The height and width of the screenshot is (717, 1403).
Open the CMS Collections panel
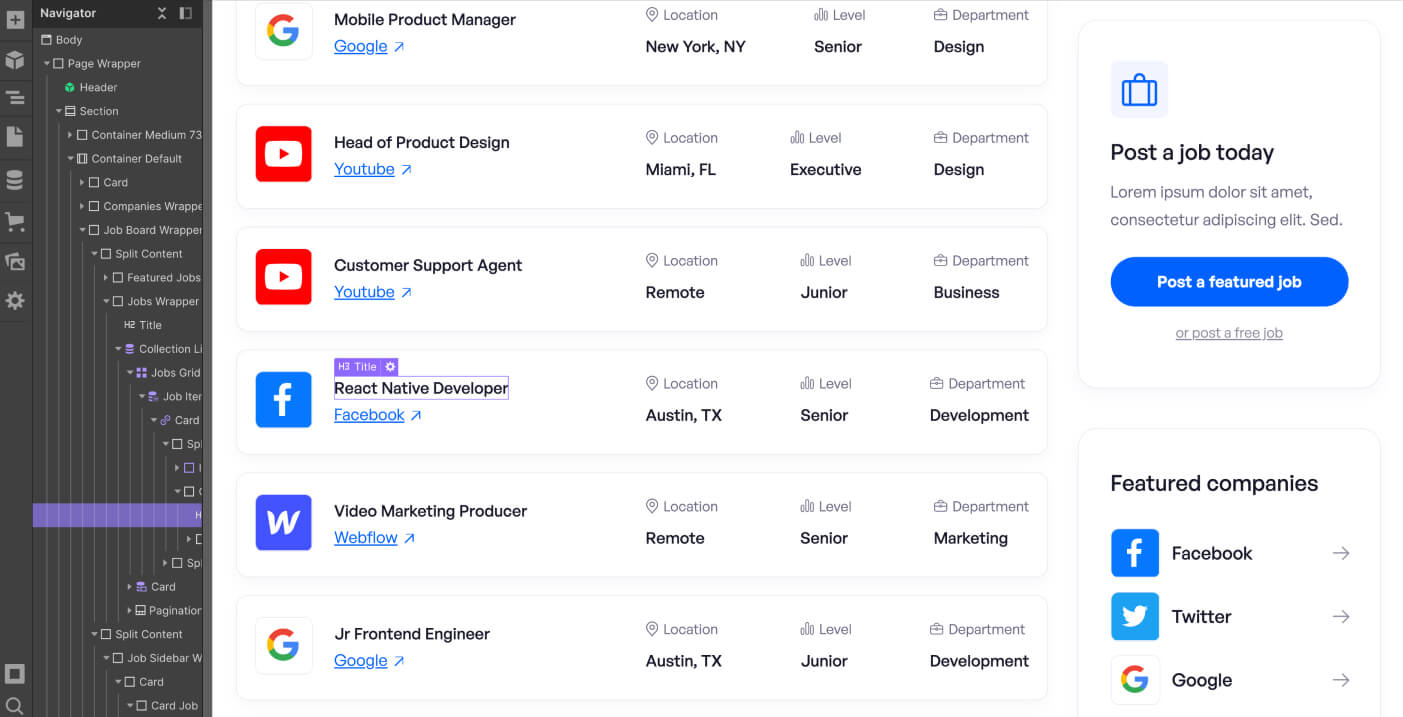tap(15, 178)
